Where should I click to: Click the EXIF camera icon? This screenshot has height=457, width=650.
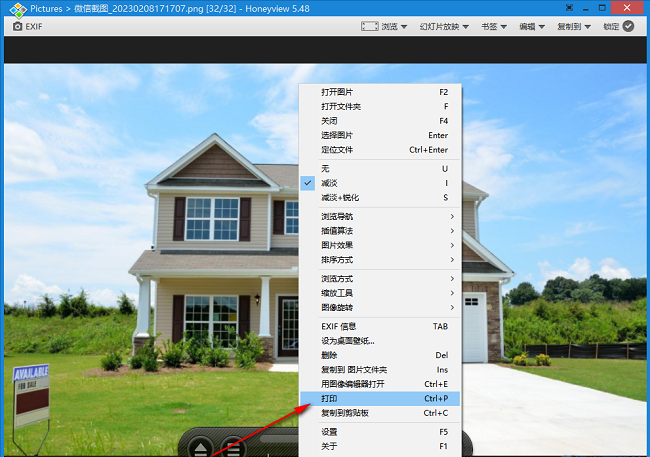[17, 26]
